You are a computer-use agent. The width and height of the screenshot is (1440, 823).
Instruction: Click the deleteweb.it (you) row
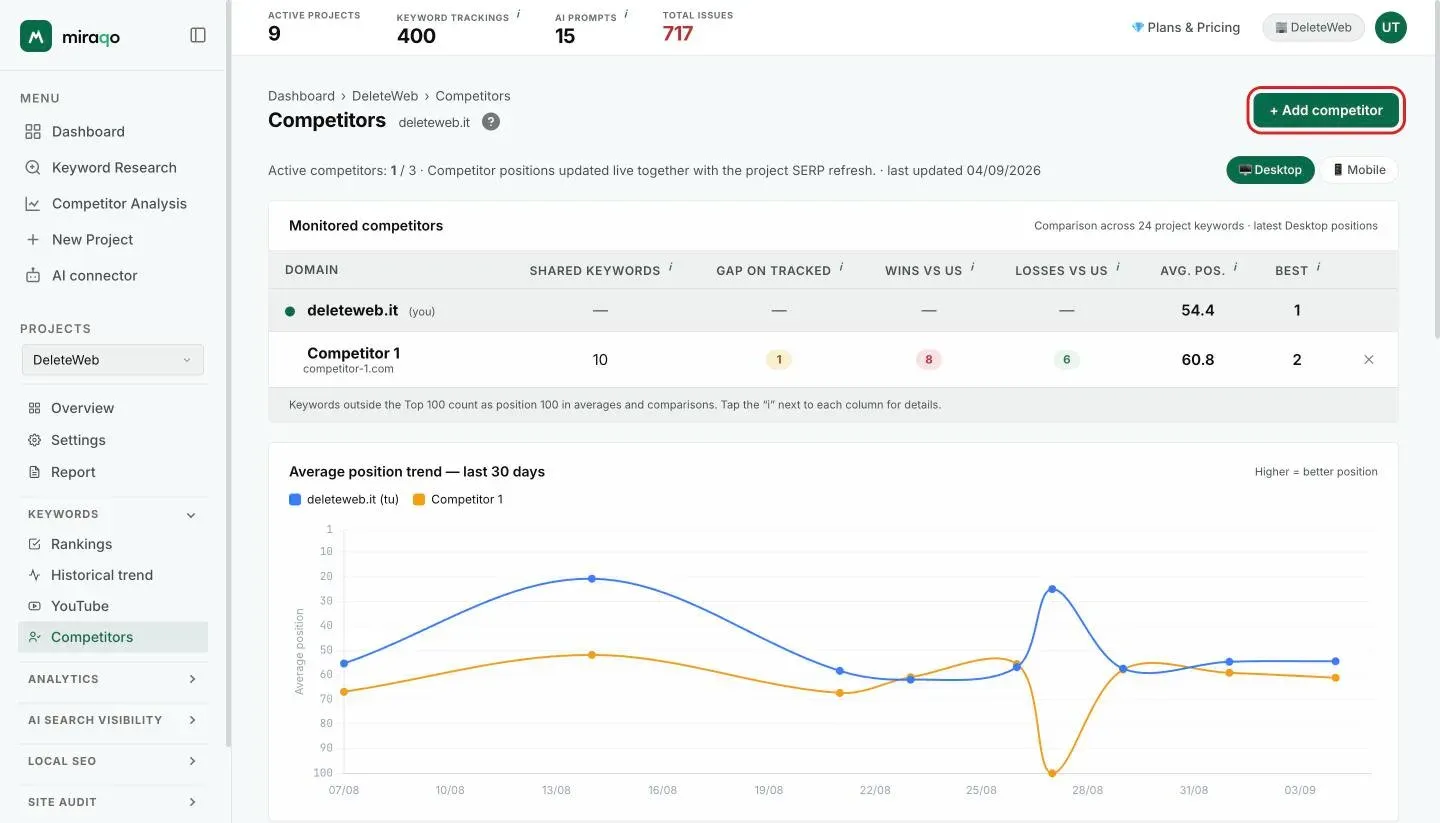833,311
